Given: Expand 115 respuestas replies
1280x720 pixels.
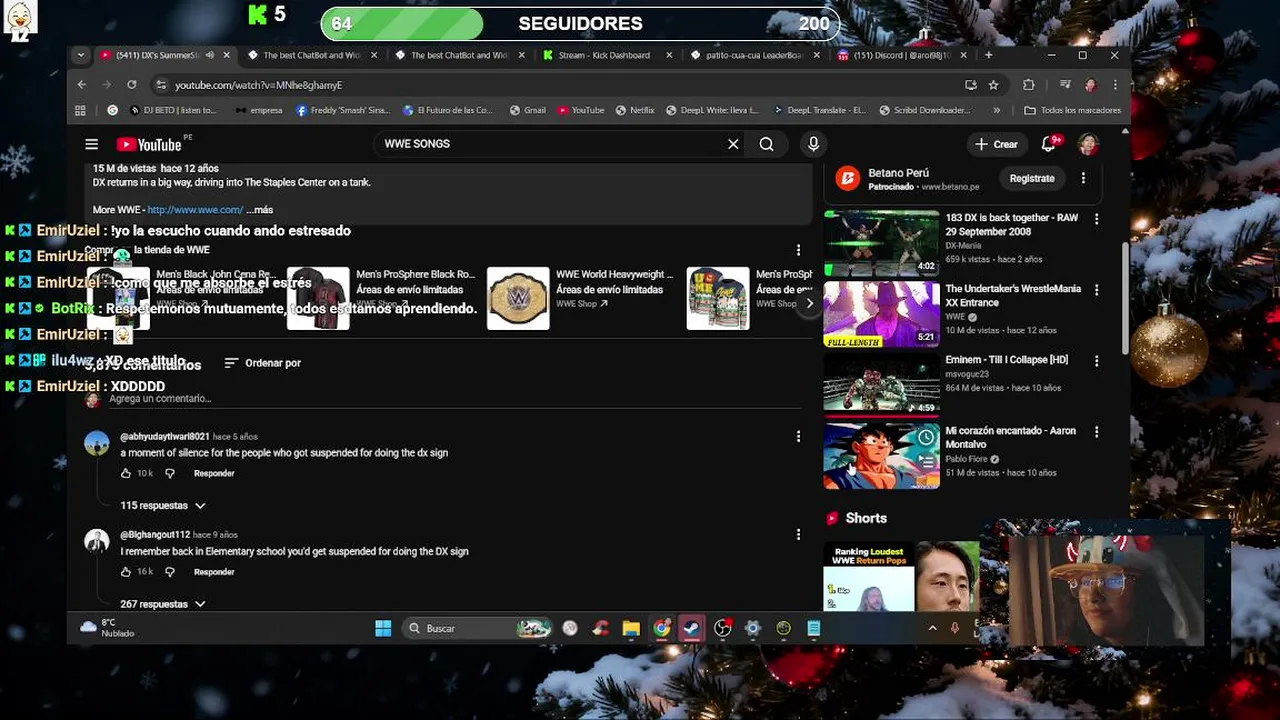Looking at the screenshot, I should [163, 506].
